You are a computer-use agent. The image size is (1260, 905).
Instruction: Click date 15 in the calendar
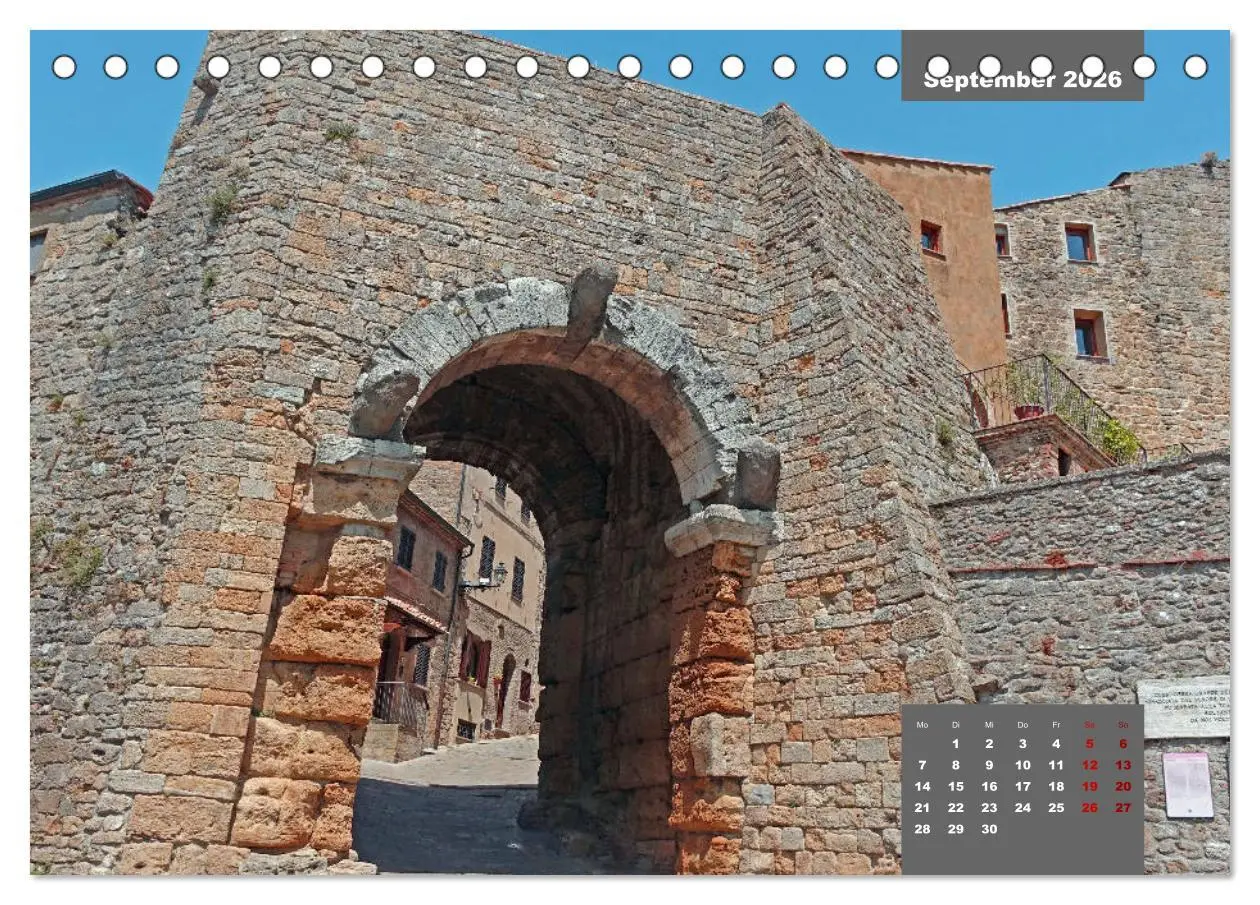955,786
